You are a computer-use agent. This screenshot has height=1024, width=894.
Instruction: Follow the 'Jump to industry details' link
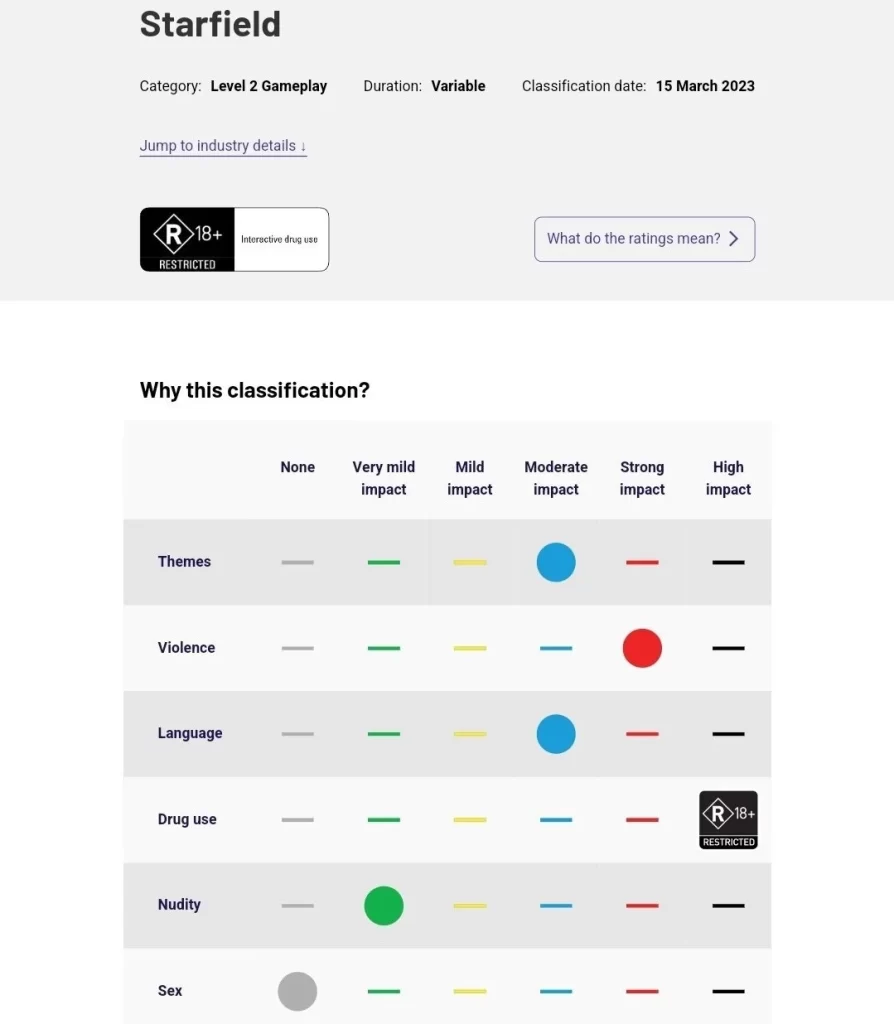pyautogui.click(x=223, y=146)
